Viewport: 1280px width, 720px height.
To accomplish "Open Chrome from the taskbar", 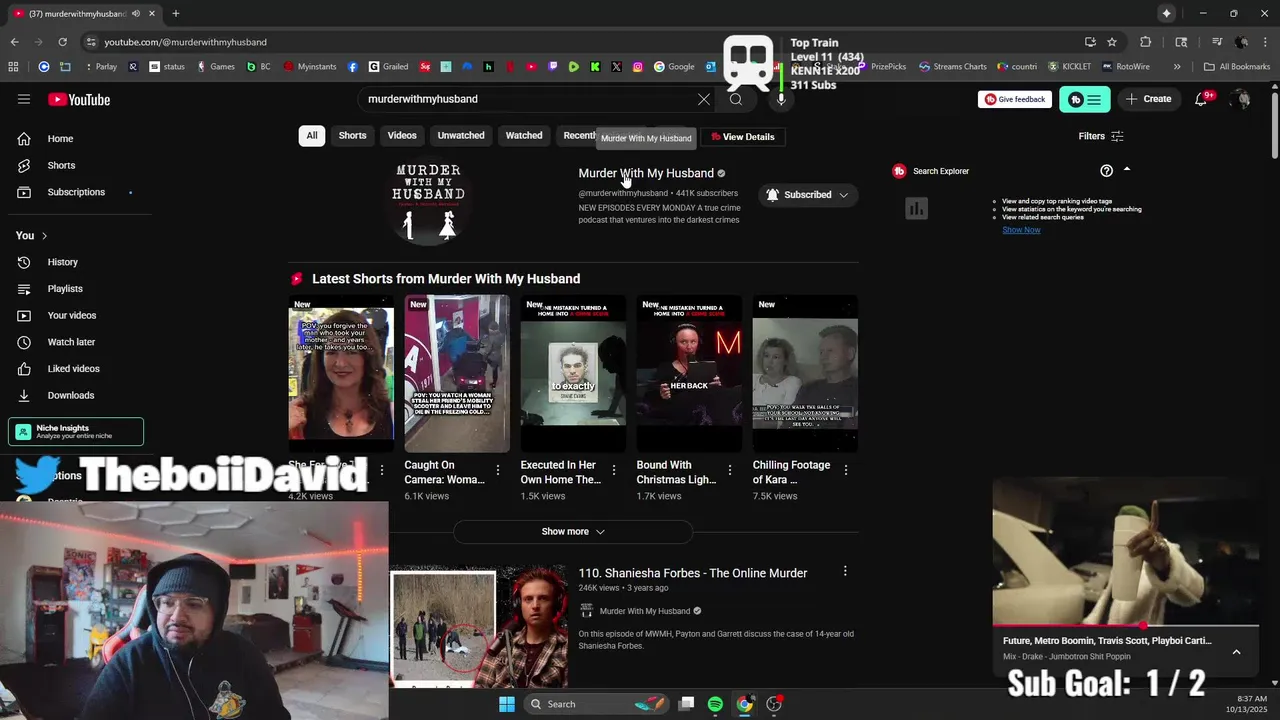I will (745, 704).
